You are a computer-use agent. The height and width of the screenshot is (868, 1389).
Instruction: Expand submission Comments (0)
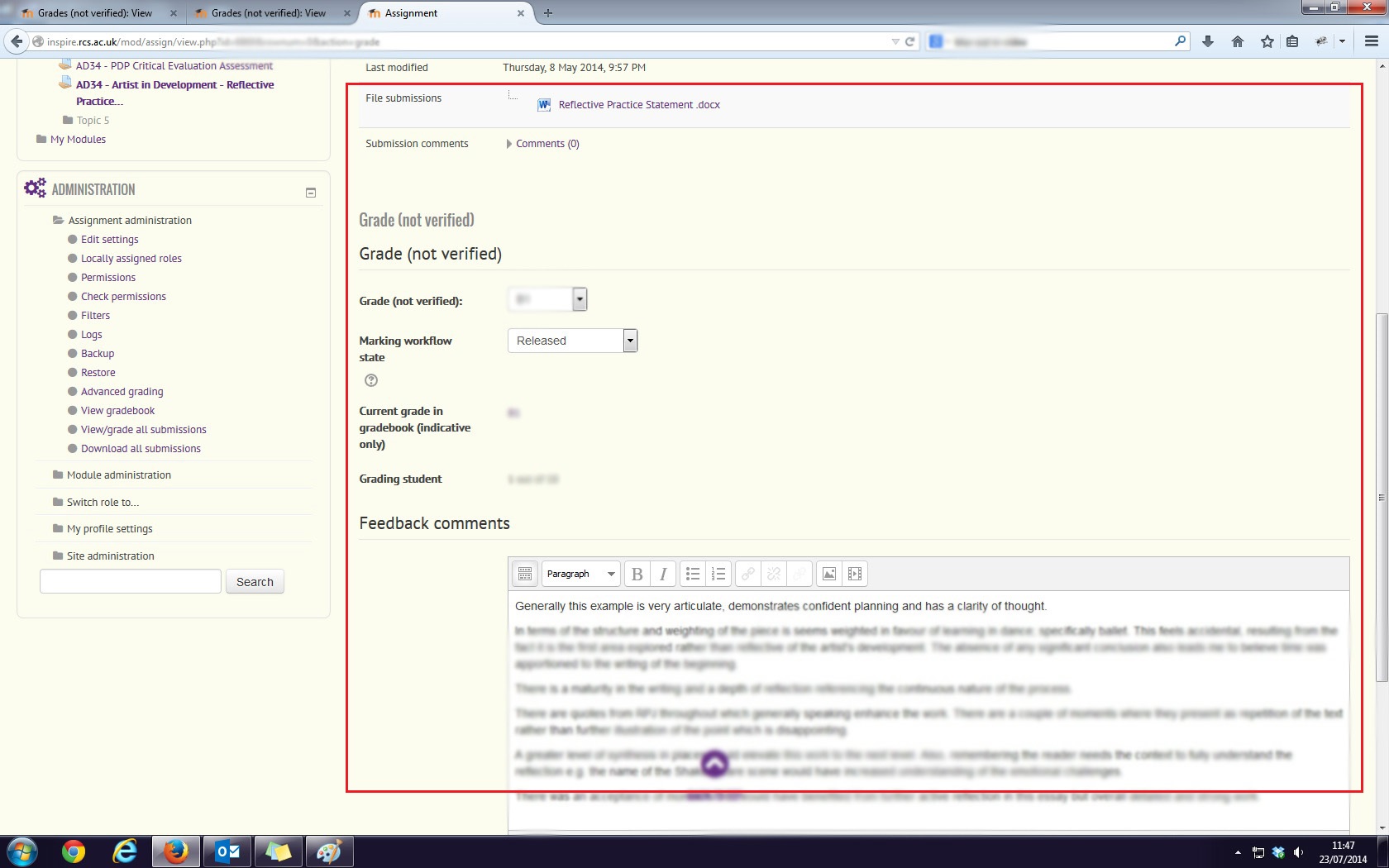(547, 144)
